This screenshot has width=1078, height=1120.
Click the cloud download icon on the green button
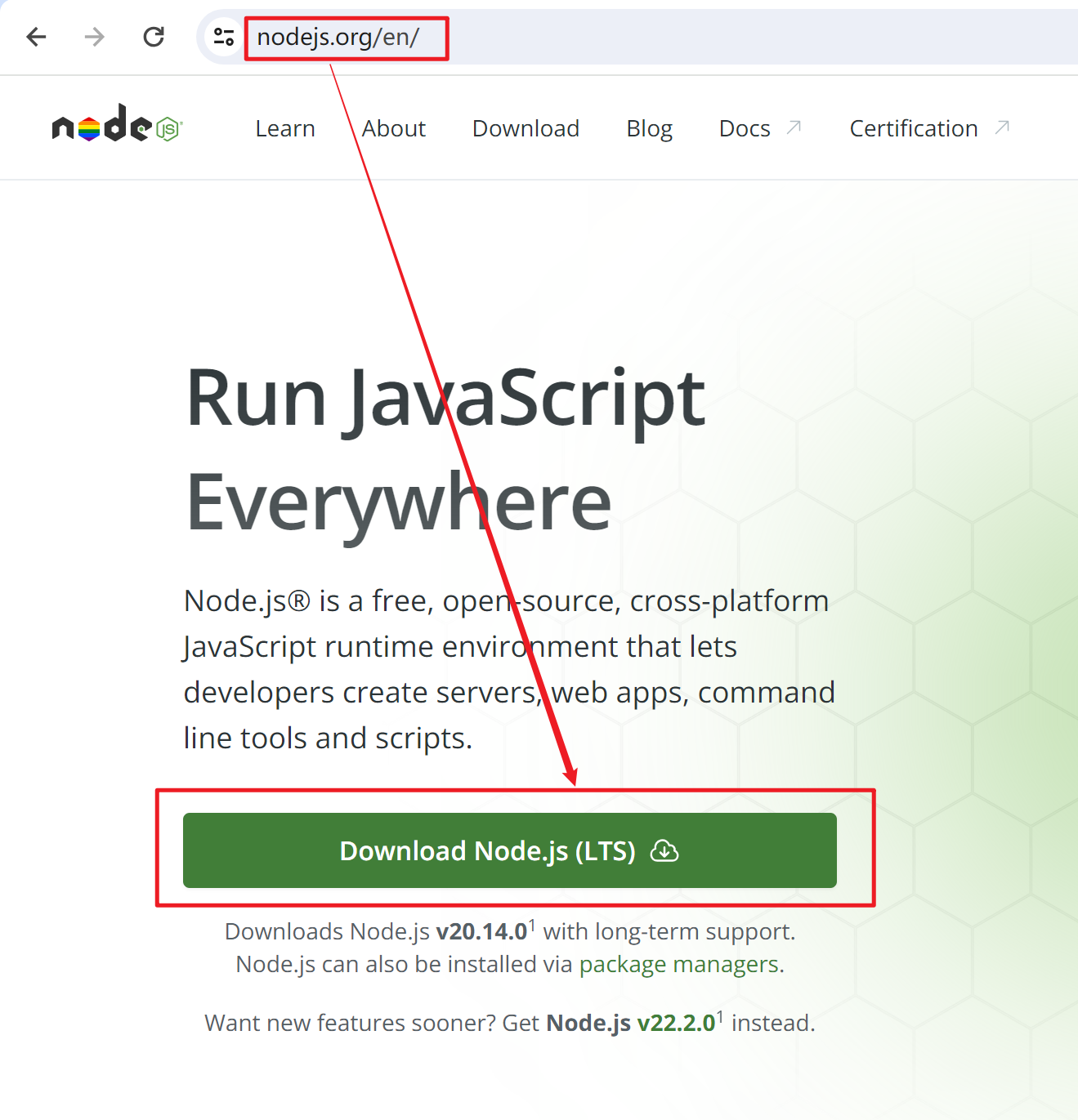[664, 851]
